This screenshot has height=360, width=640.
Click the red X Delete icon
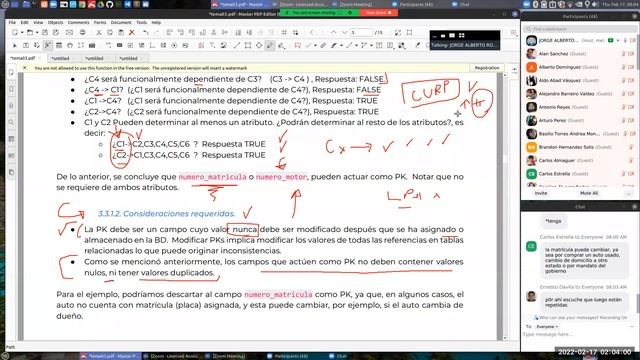click(131, 33)
